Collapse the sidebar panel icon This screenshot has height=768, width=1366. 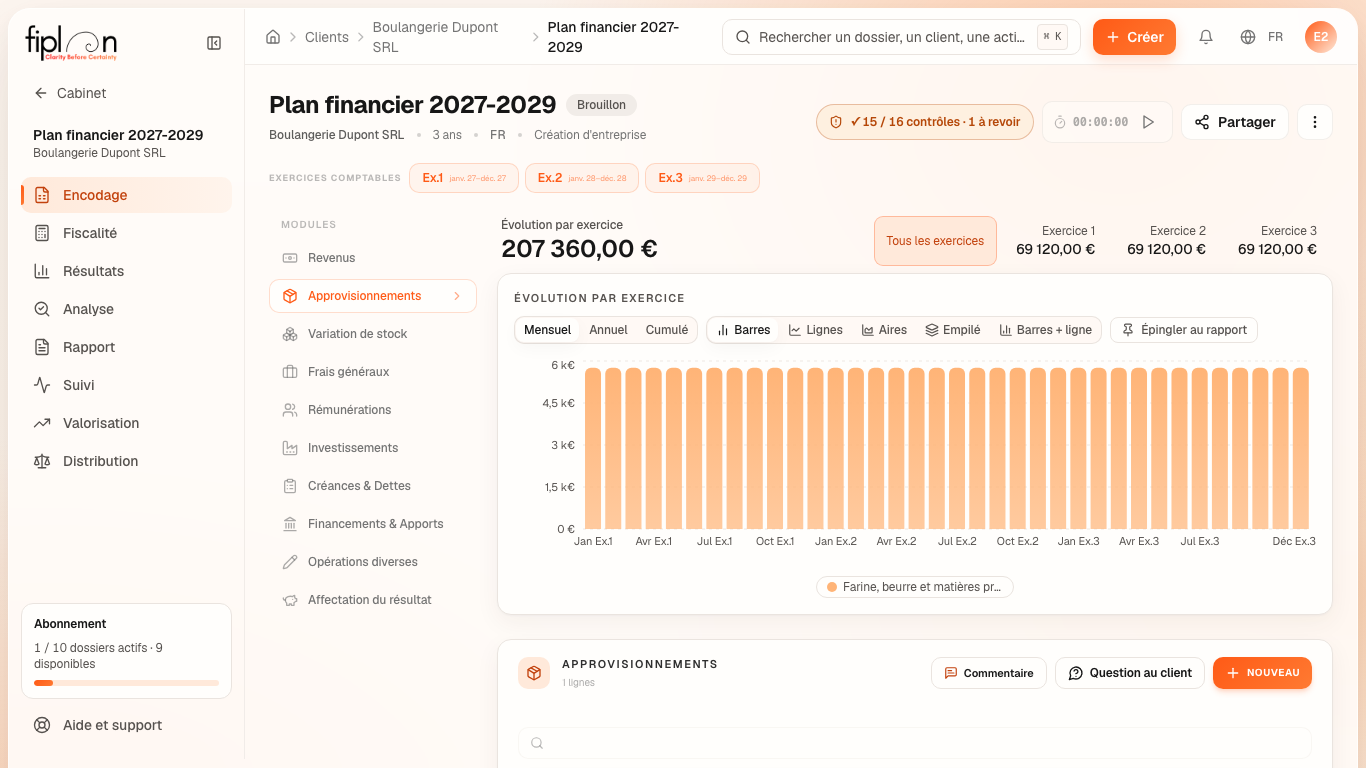[214, 43]
